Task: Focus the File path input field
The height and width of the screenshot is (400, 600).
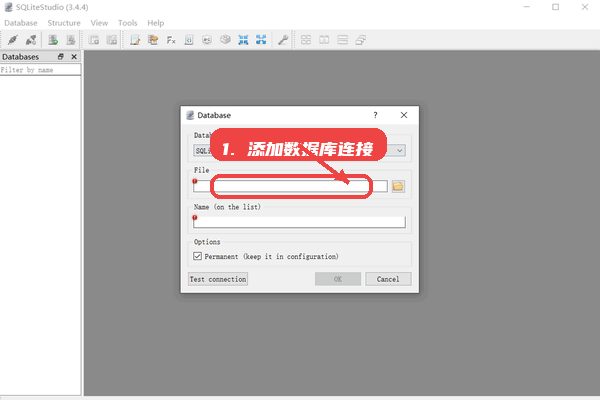Action: tap(290, 186)
